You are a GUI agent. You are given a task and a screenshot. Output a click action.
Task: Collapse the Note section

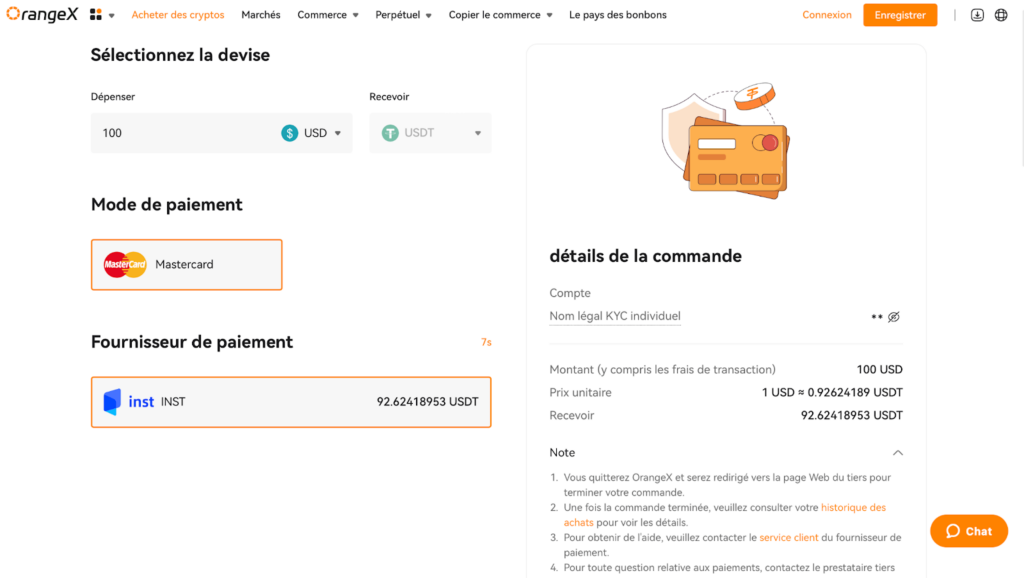point(897,452)
